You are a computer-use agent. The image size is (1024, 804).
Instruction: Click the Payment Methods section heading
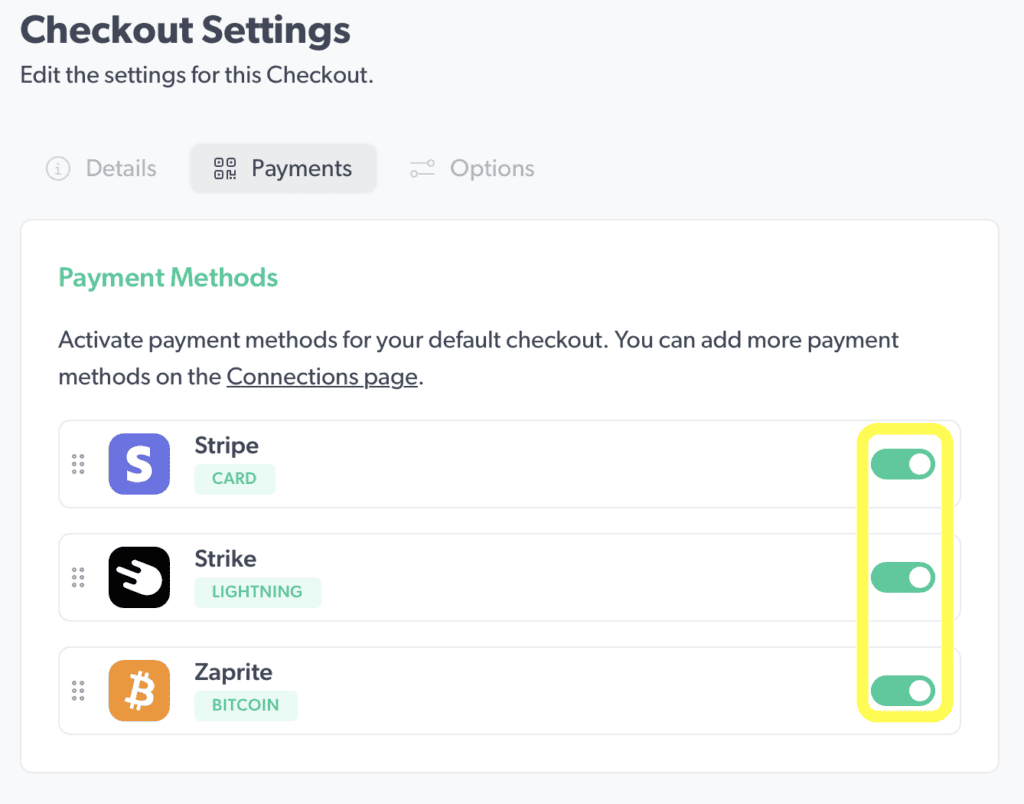pos(168,277)
